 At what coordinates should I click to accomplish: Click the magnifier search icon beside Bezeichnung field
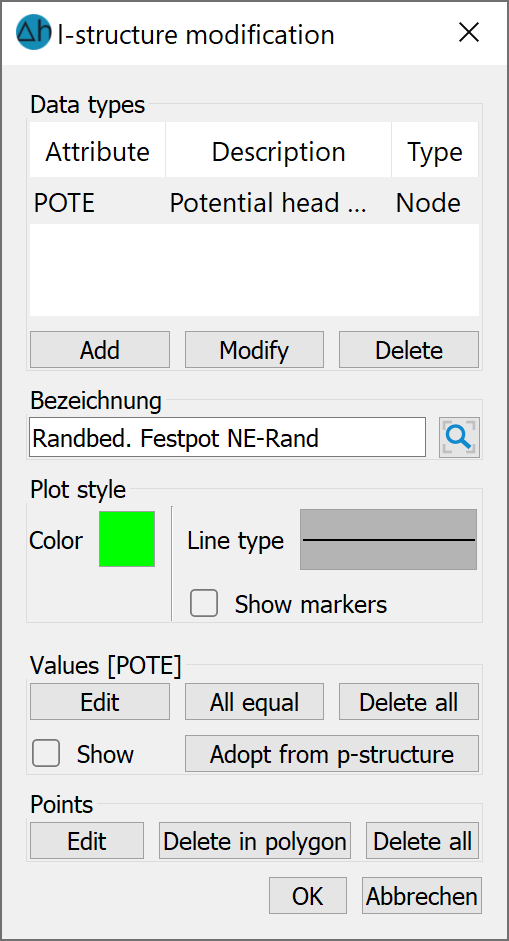(x=459, y=437)
